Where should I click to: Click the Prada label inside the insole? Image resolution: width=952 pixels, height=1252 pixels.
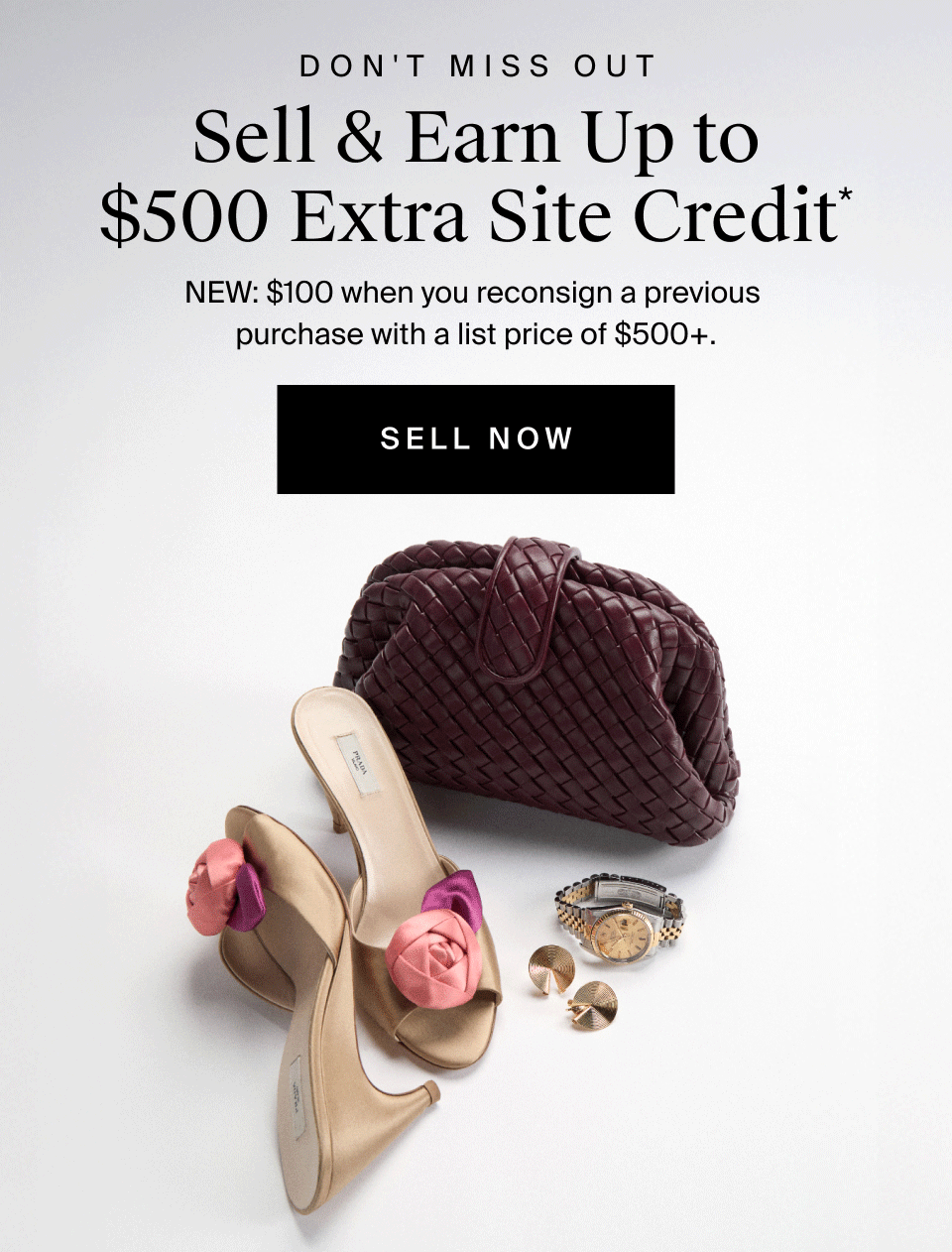click(x=357, y=764)
